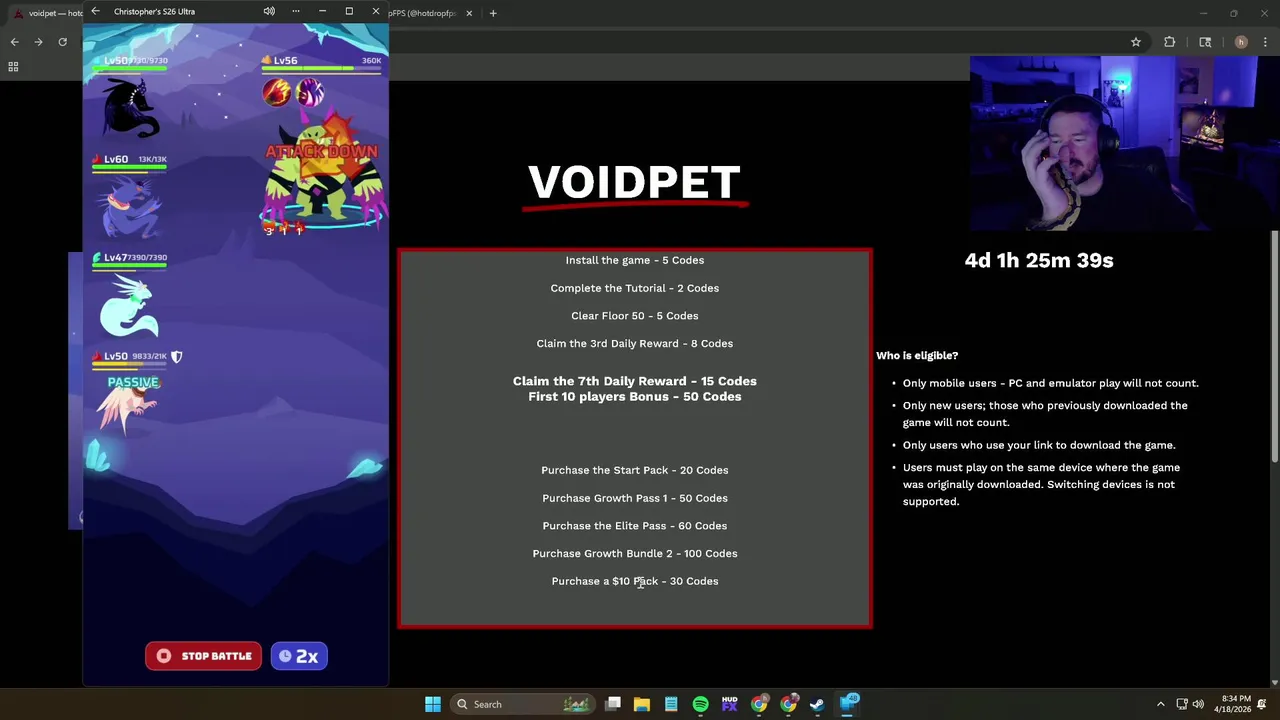
Task: Click the Lv47 pet health bar
Action: 129,266
